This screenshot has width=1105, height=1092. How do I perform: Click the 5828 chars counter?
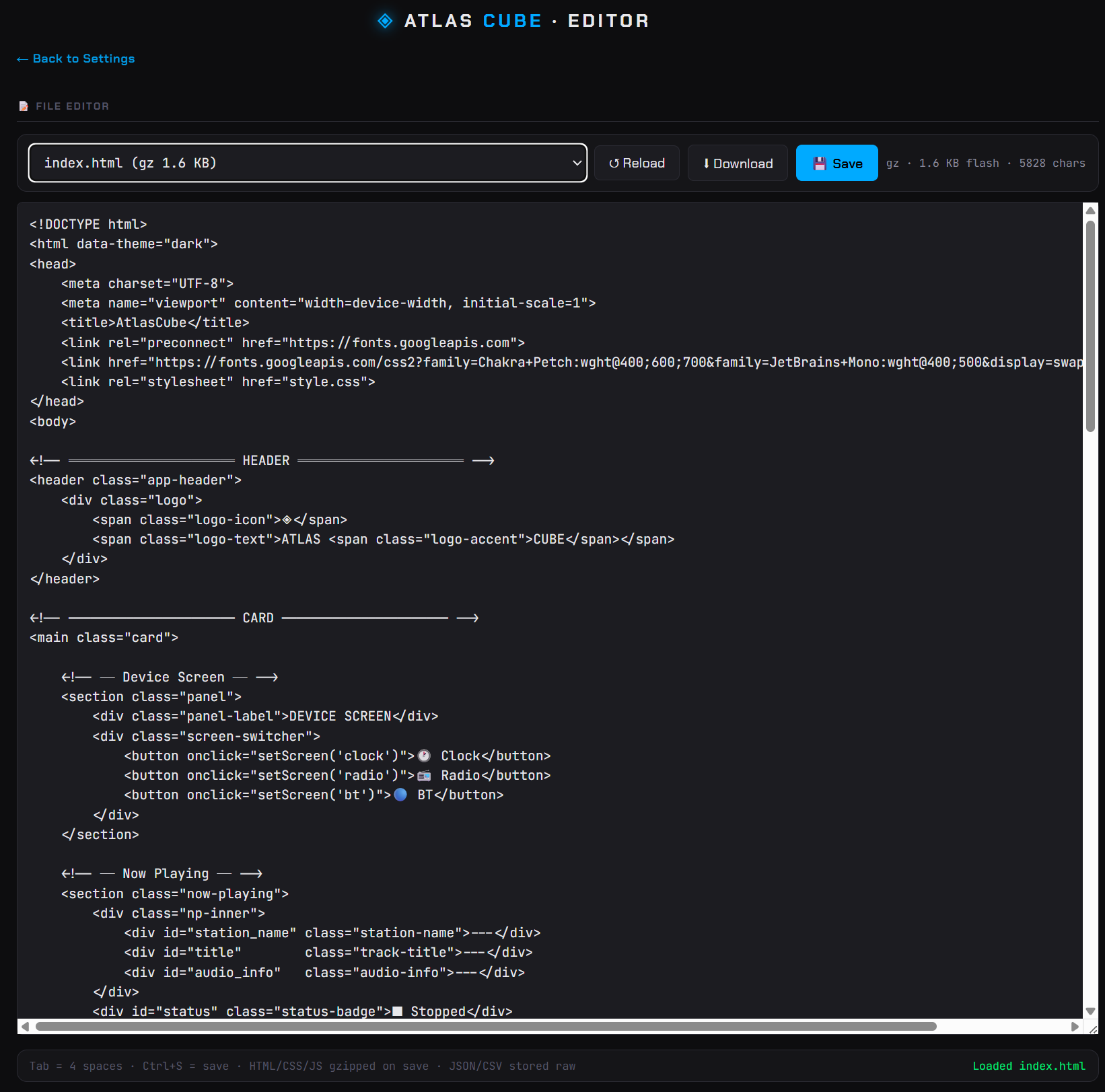point(1053,163)
